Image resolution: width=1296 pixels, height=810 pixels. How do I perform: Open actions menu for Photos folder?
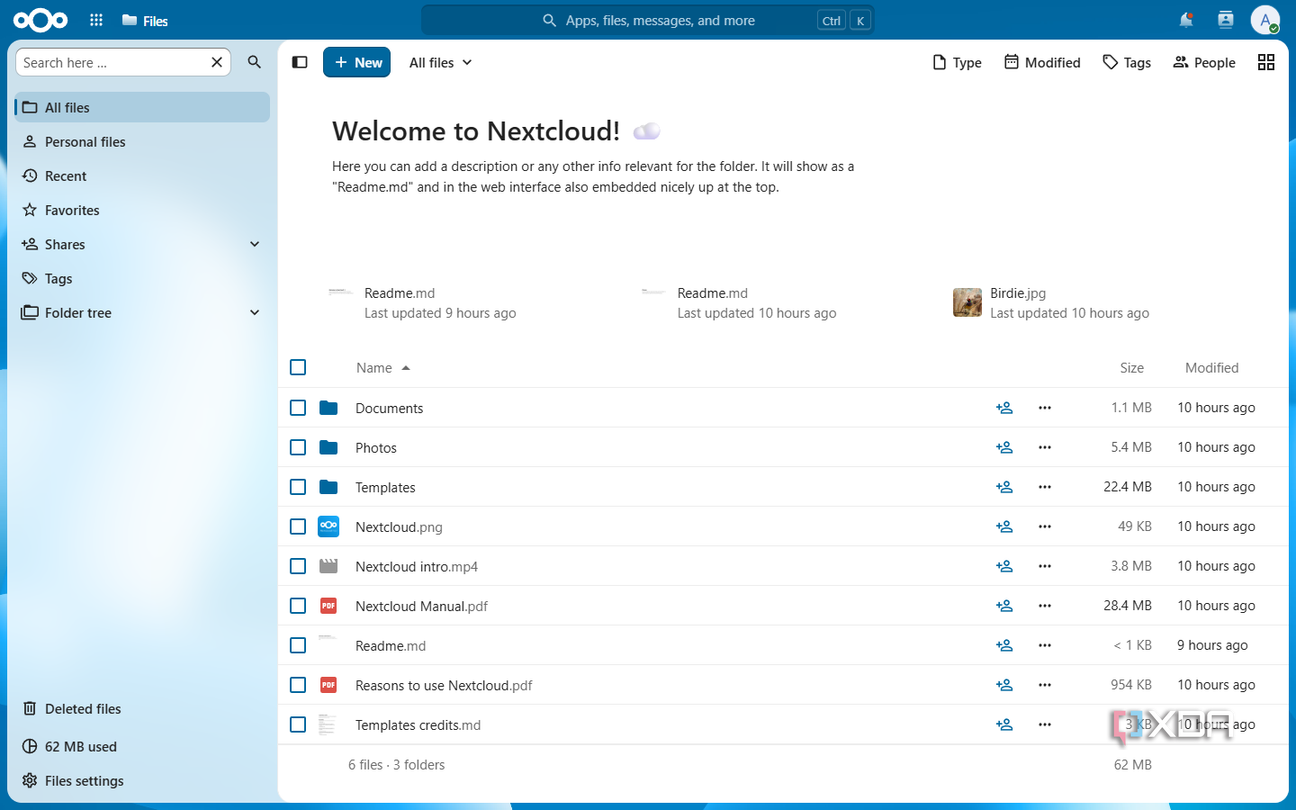(1045, 447)
